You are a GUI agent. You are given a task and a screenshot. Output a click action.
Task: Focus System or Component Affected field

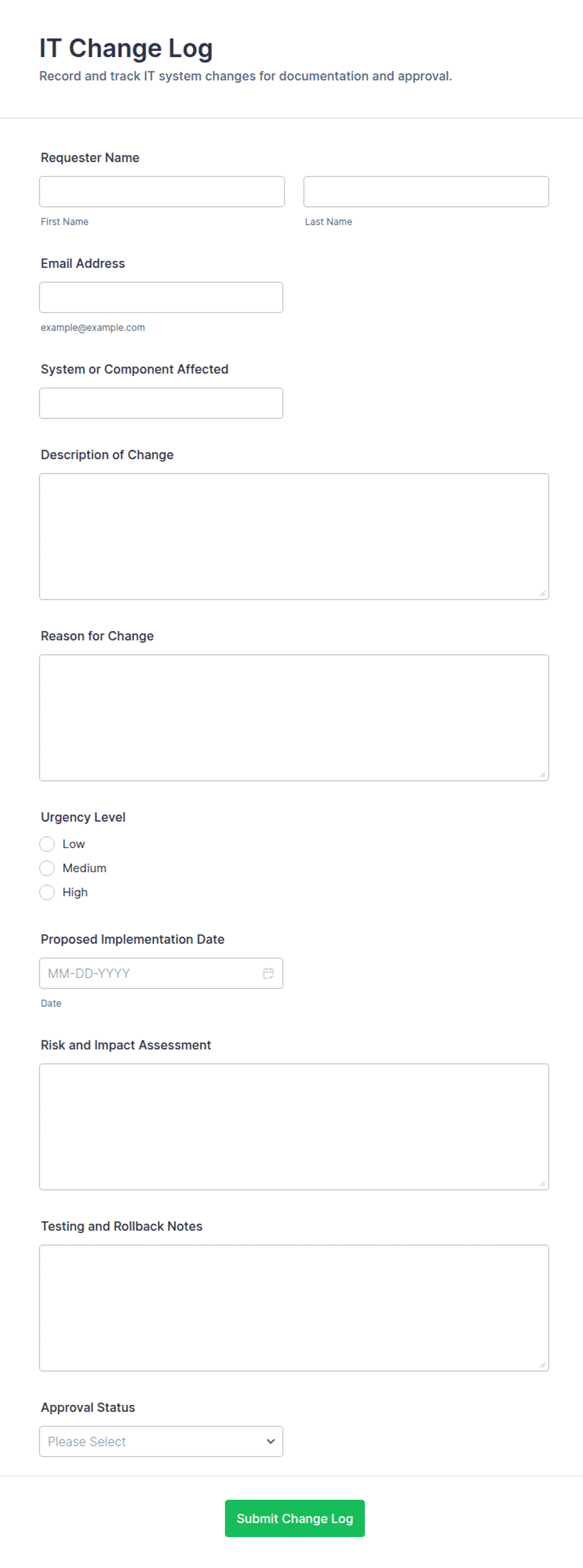click(161, 403)
